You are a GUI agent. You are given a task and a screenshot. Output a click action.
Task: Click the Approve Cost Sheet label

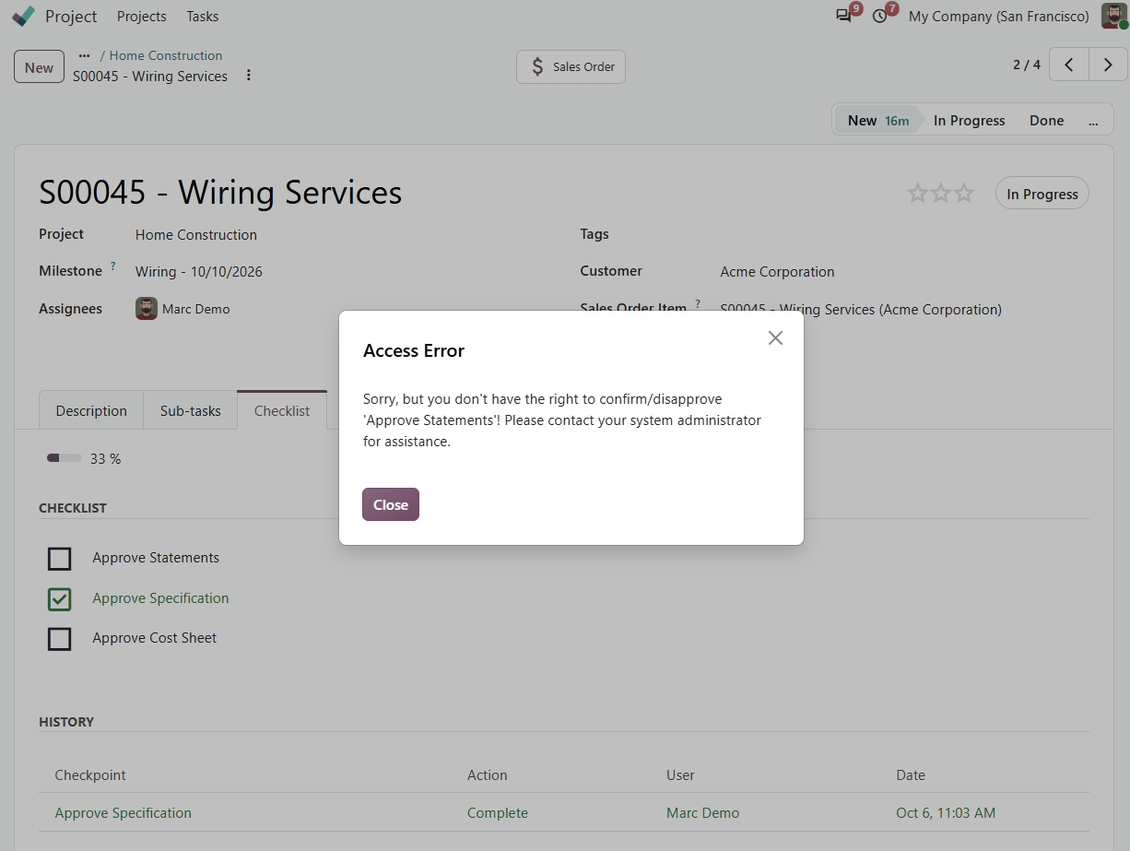coord(154,638)
